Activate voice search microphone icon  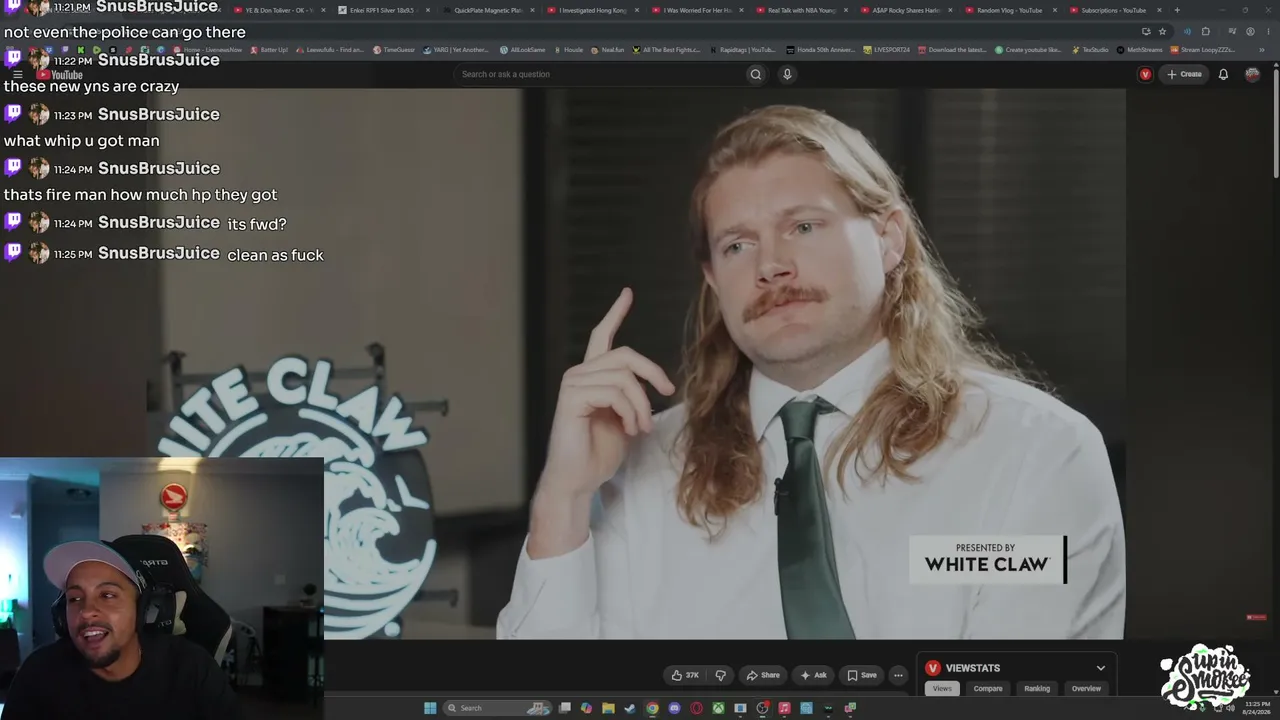787,74
